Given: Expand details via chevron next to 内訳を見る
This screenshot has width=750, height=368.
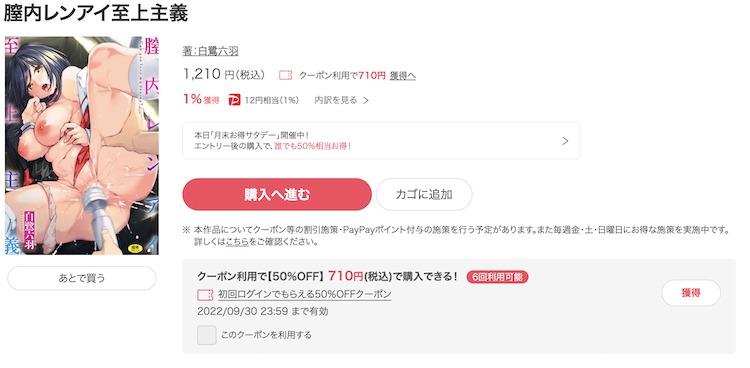Looking at the screenshot, I should click(x=366, y=100).
